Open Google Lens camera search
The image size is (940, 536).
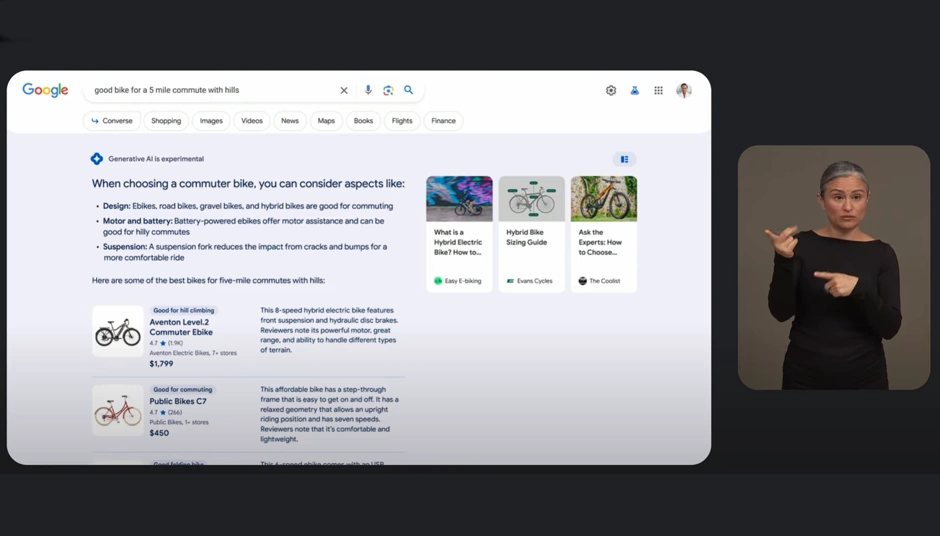click(x=388, y=91)
